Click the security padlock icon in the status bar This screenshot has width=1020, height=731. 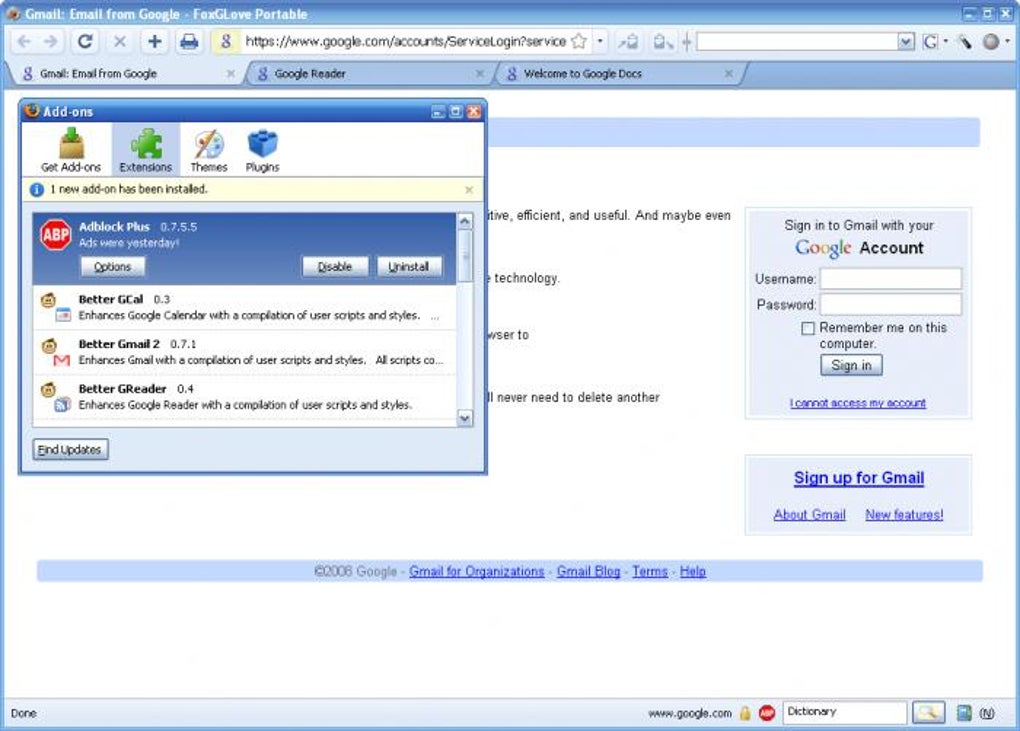(x=745, y=713)
